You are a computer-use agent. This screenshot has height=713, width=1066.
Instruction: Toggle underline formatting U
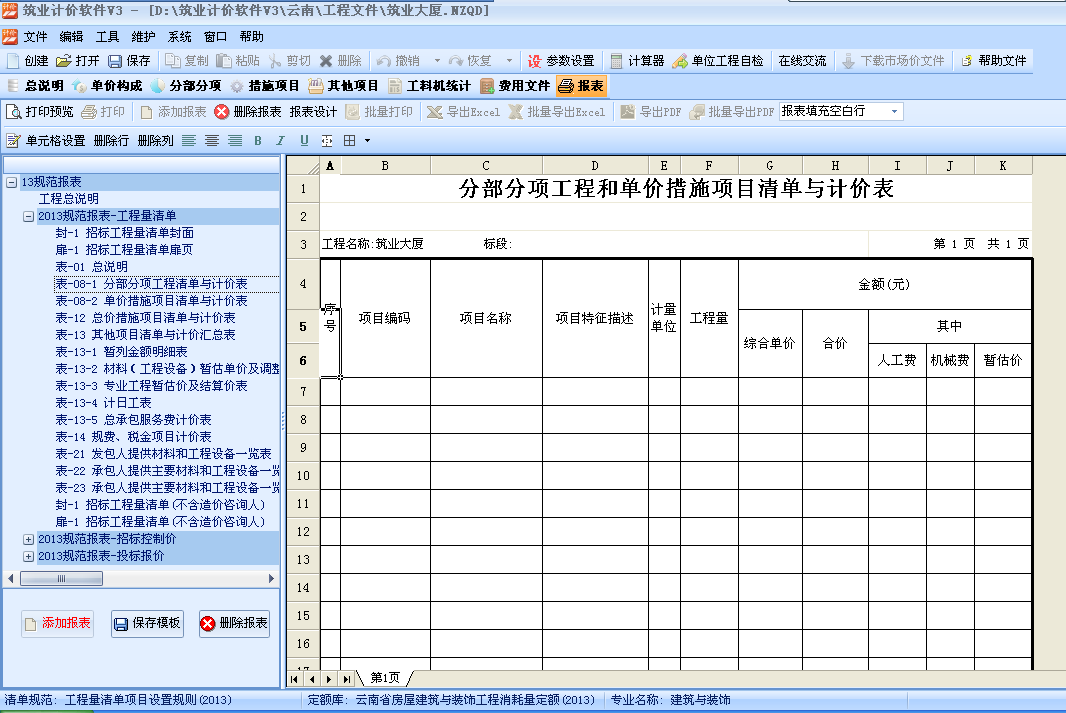point(304,141)
